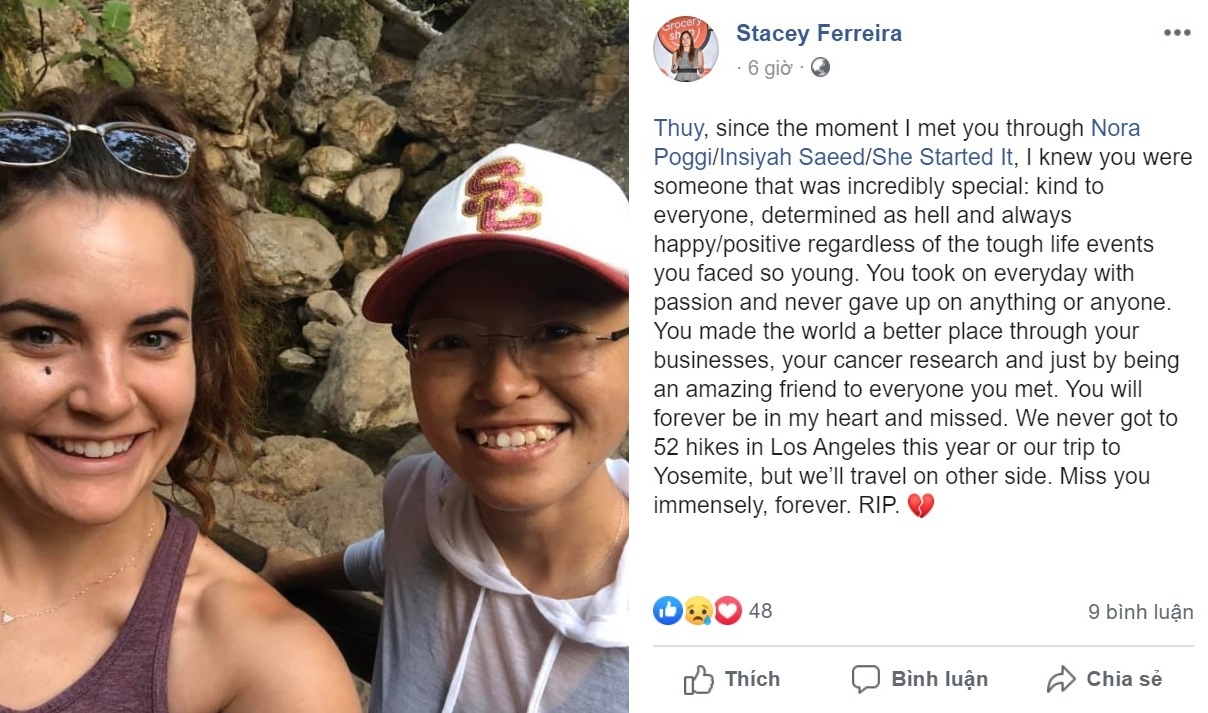Open the tagged Thuy profile link
The image size is (1208, 713).
click(x=679, y=128)
